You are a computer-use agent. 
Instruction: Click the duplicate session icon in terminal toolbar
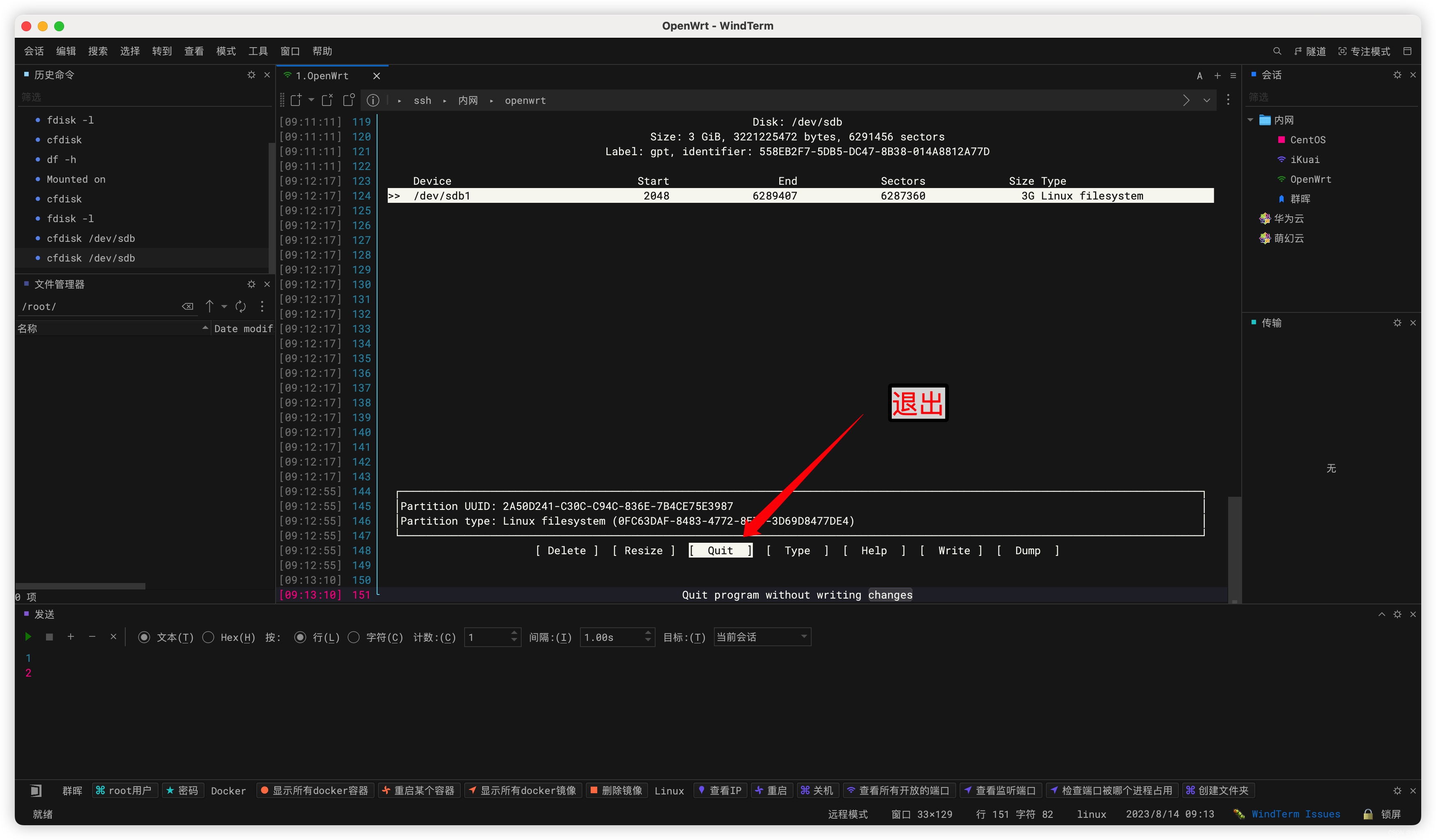[349, 100]
